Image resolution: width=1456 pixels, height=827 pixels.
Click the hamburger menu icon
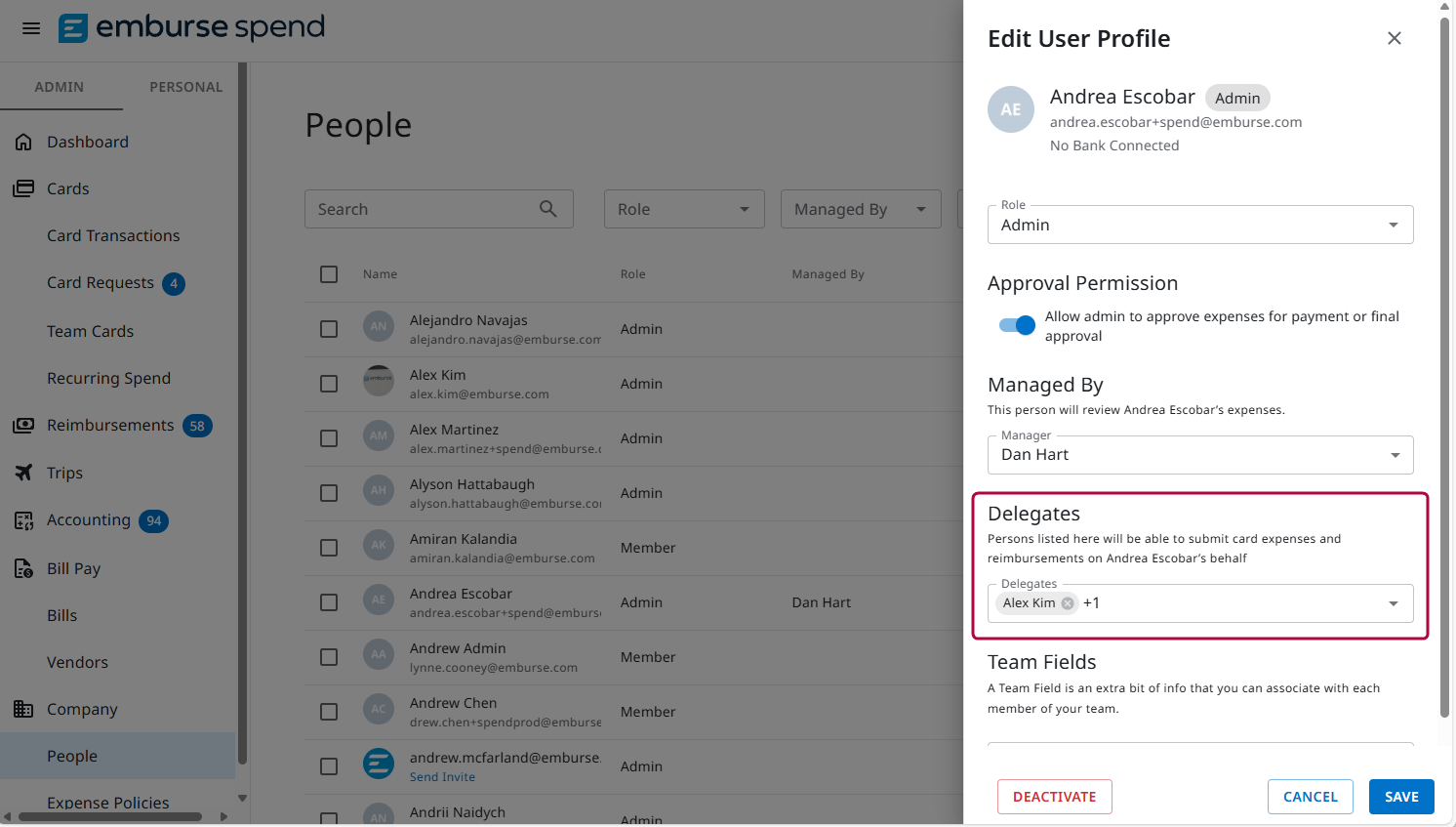pos(30,28)
